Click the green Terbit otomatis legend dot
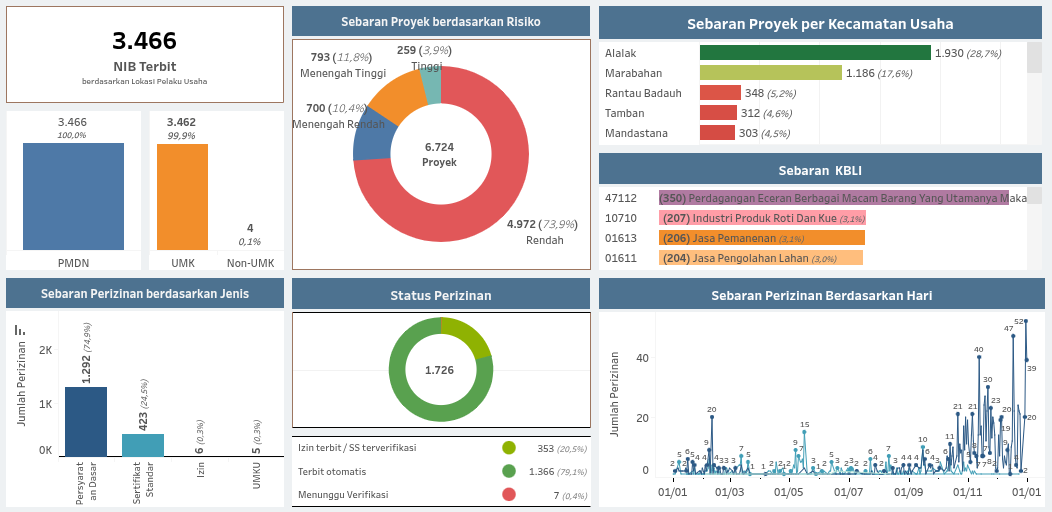The width and height of the screenshot is (1052, 512). tap(509, 471)
